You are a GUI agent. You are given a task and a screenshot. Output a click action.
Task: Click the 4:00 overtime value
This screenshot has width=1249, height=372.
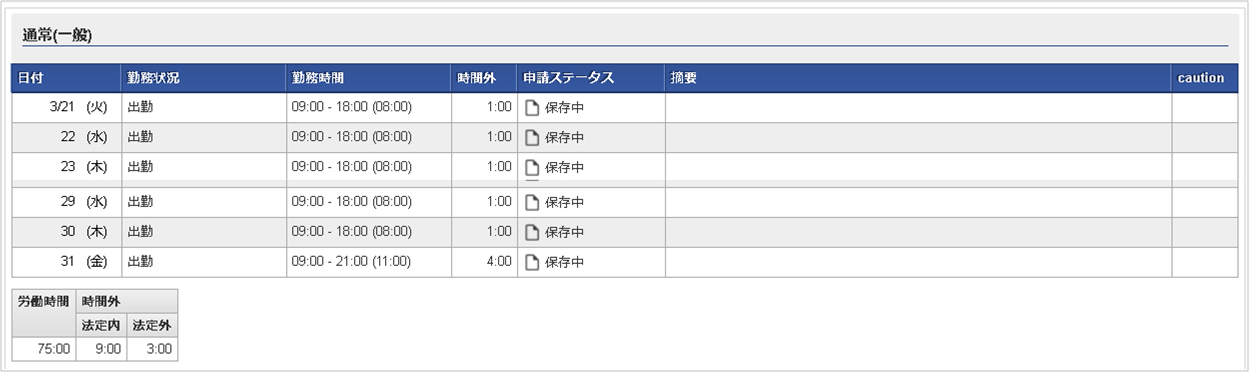click(x=499, y=262)
